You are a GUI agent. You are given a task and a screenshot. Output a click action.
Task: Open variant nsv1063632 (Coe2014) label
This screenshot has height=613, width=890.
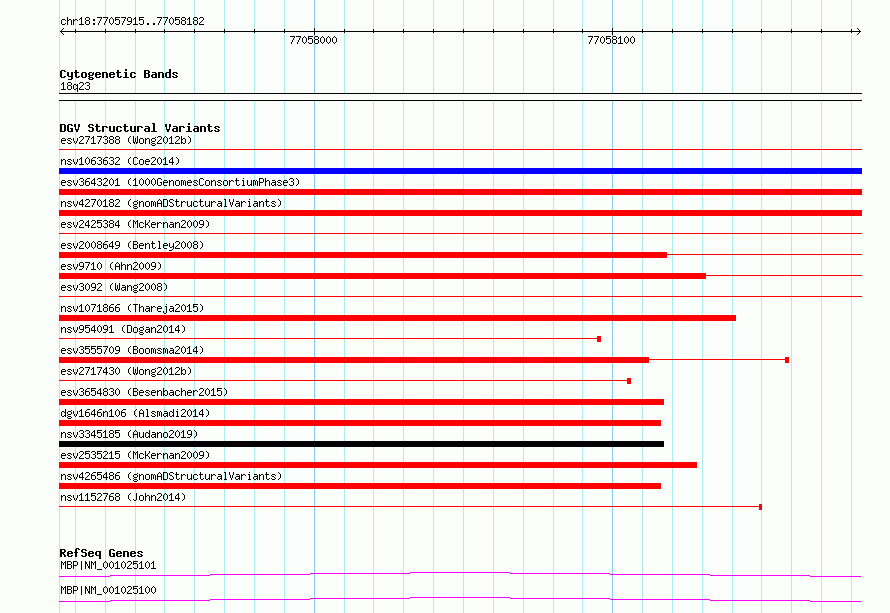point(120,161)
